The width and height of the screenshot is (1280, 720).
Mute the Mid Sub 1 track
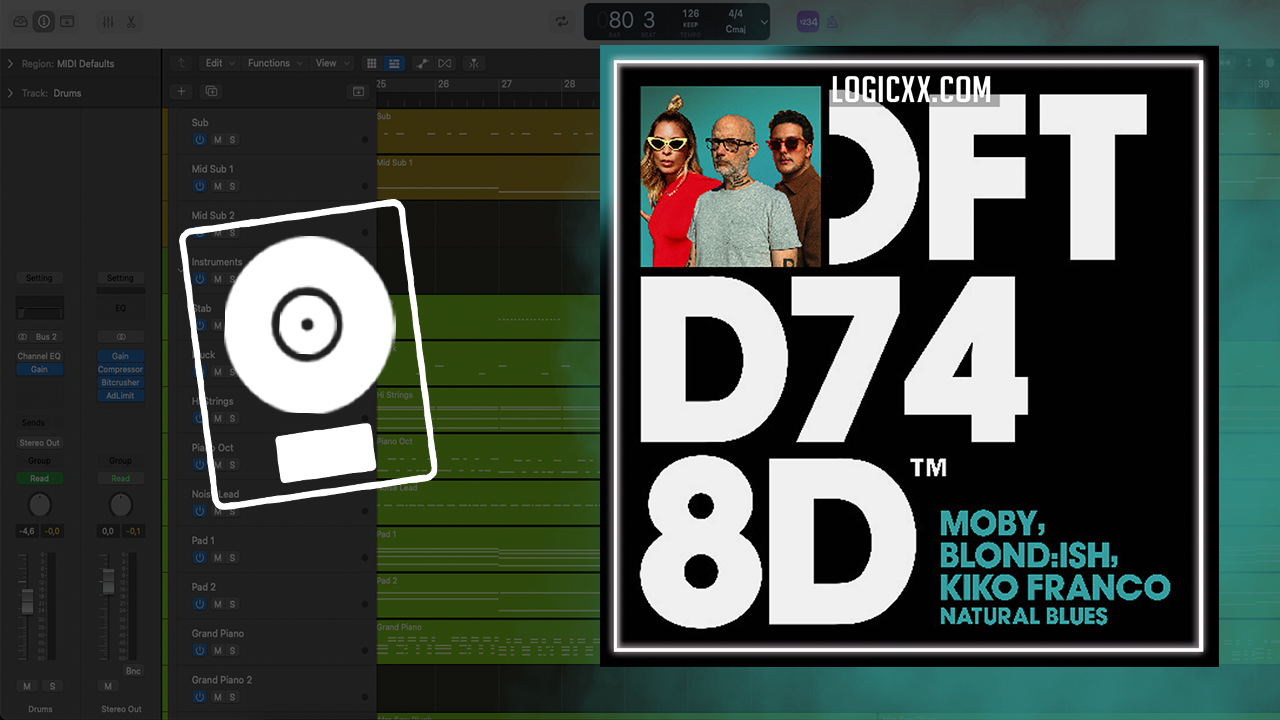pos(217,186)
